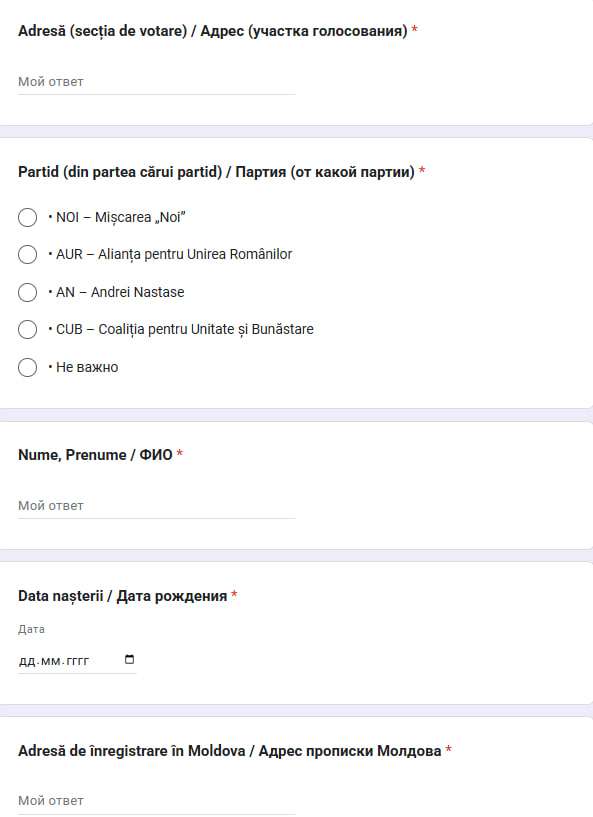Click the дд.мм.гггг date input field
The width and height of the screenshot is (593, 817).
coord(77,661)
